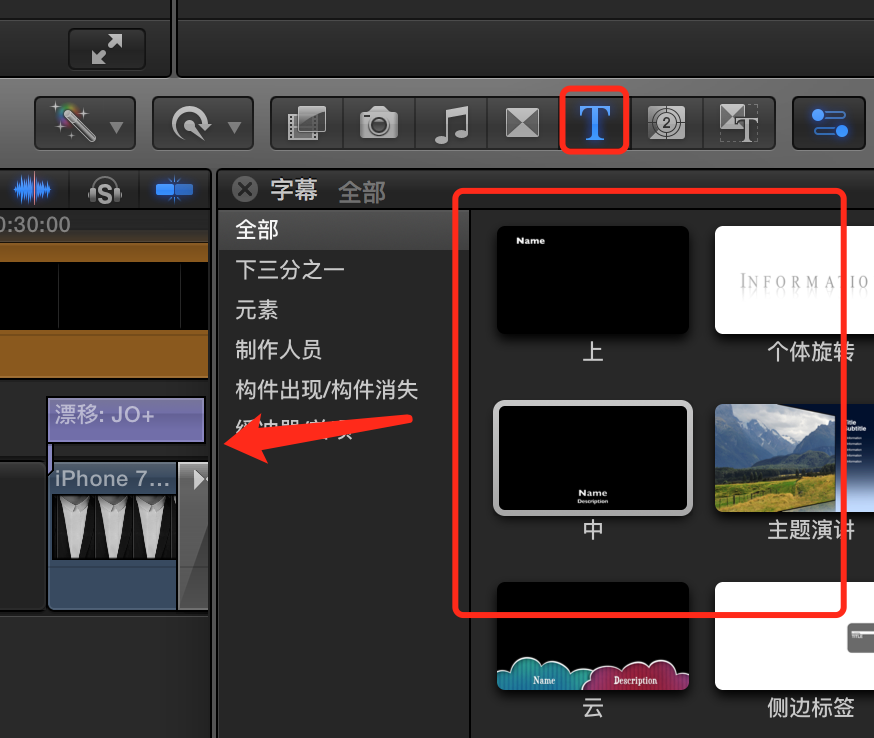Select the orange-bordered black clip in timeline
874x738 pixels.
click(104, 309)
